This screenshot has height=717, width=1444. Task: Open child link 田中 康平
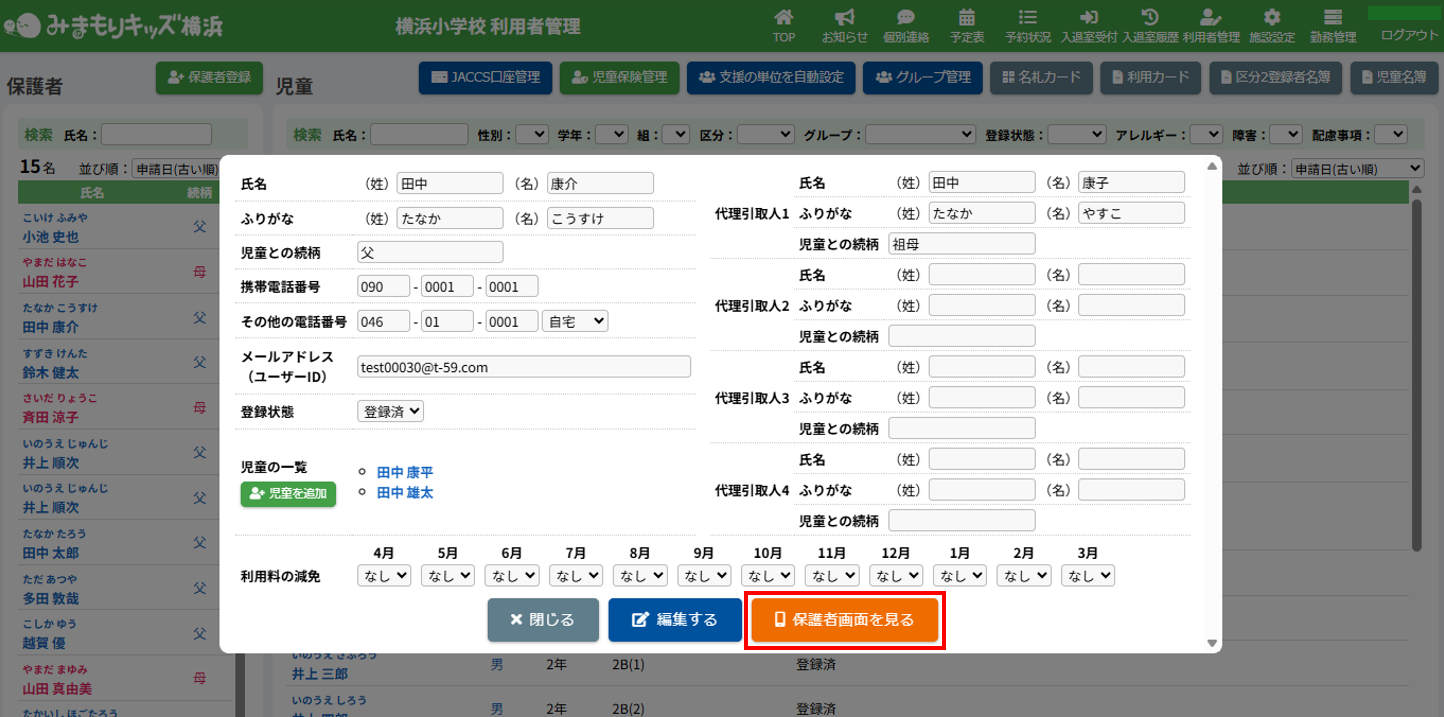tap(405, 472)
